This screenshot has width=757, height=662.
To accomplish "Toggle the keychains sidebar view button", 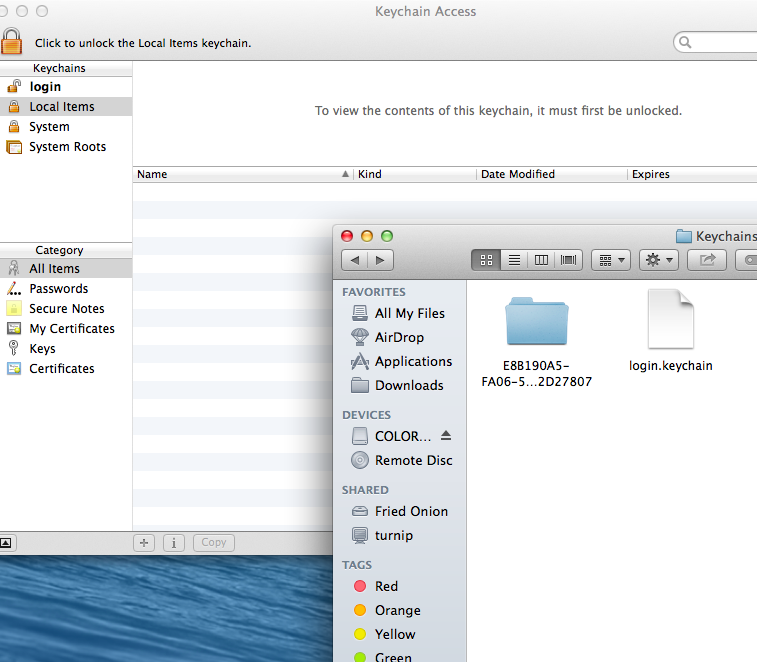I will (x=7, y=543).
